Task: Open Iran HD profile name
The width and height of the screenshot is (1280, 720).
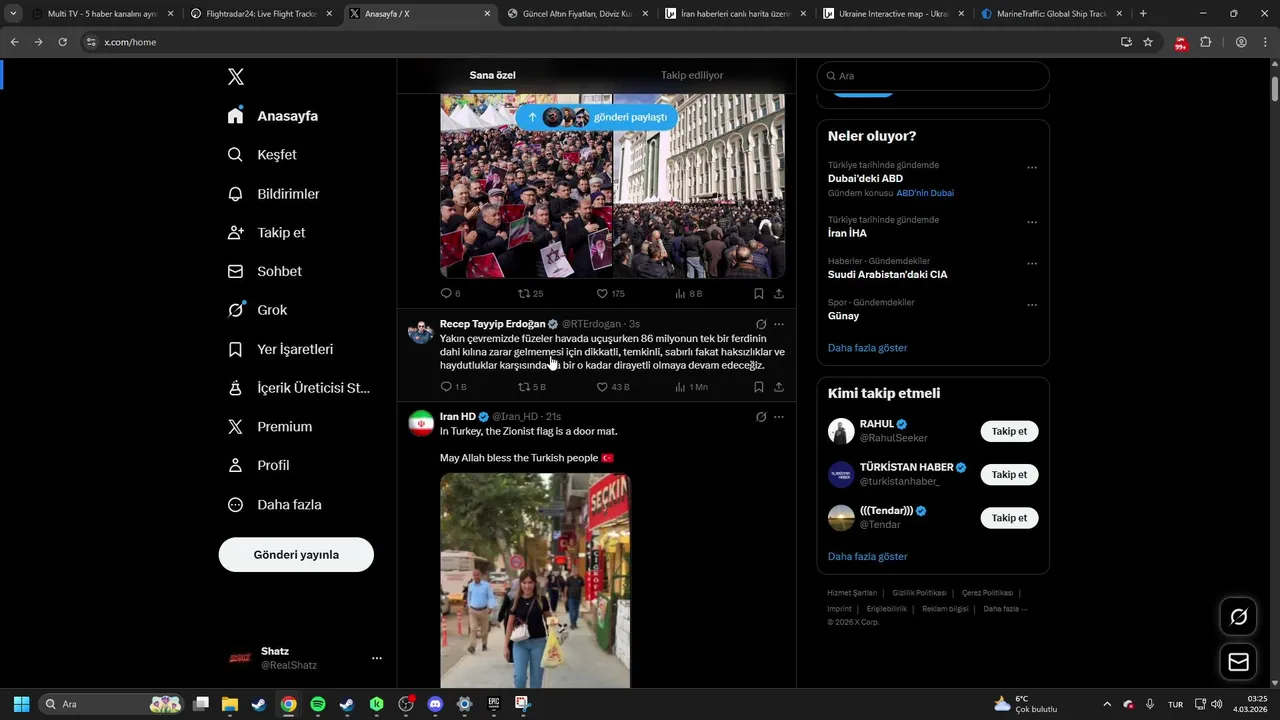Action: click(458, 417)
